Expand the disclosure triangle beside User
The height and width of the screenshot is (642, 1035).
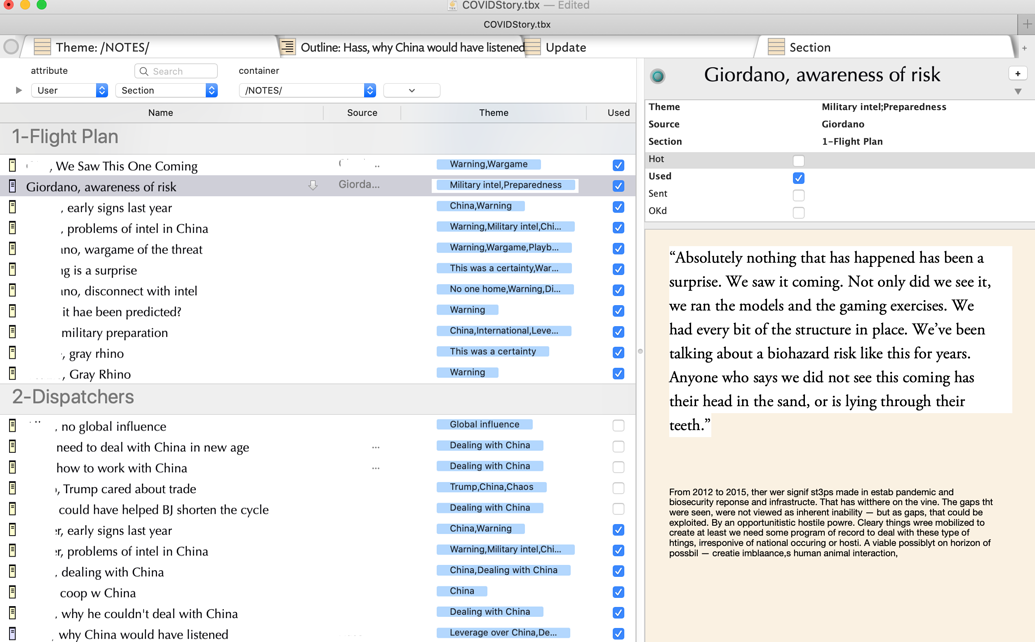[x=18, y=90]
